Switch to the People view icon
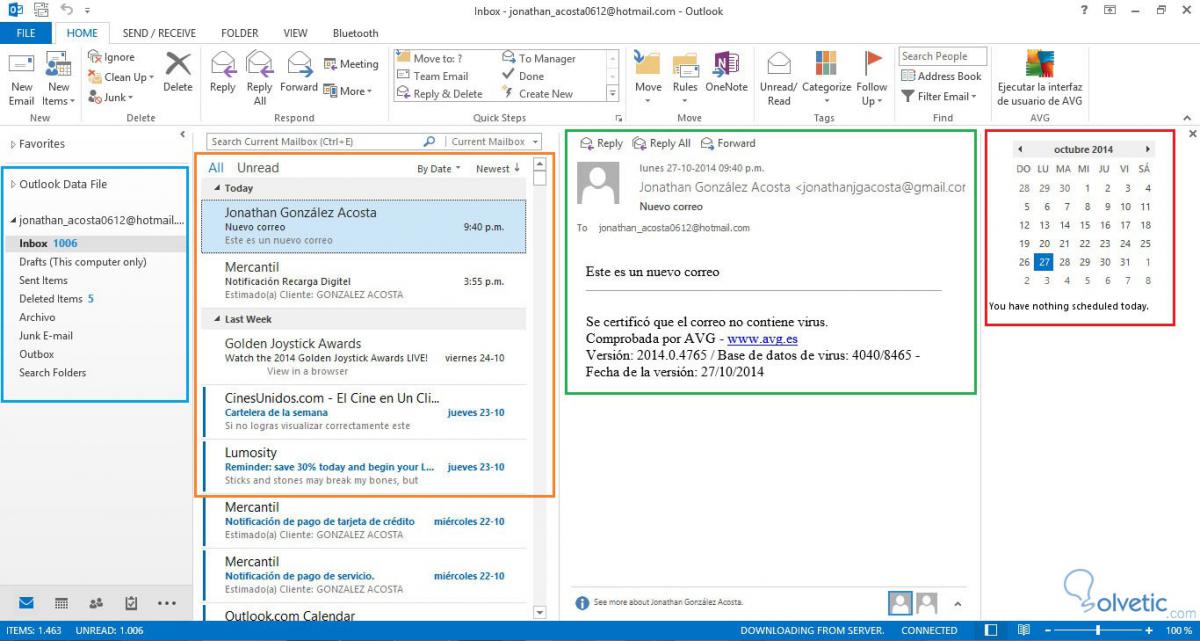Screen dimensions: 1200x641 click(x=95, y=603)
